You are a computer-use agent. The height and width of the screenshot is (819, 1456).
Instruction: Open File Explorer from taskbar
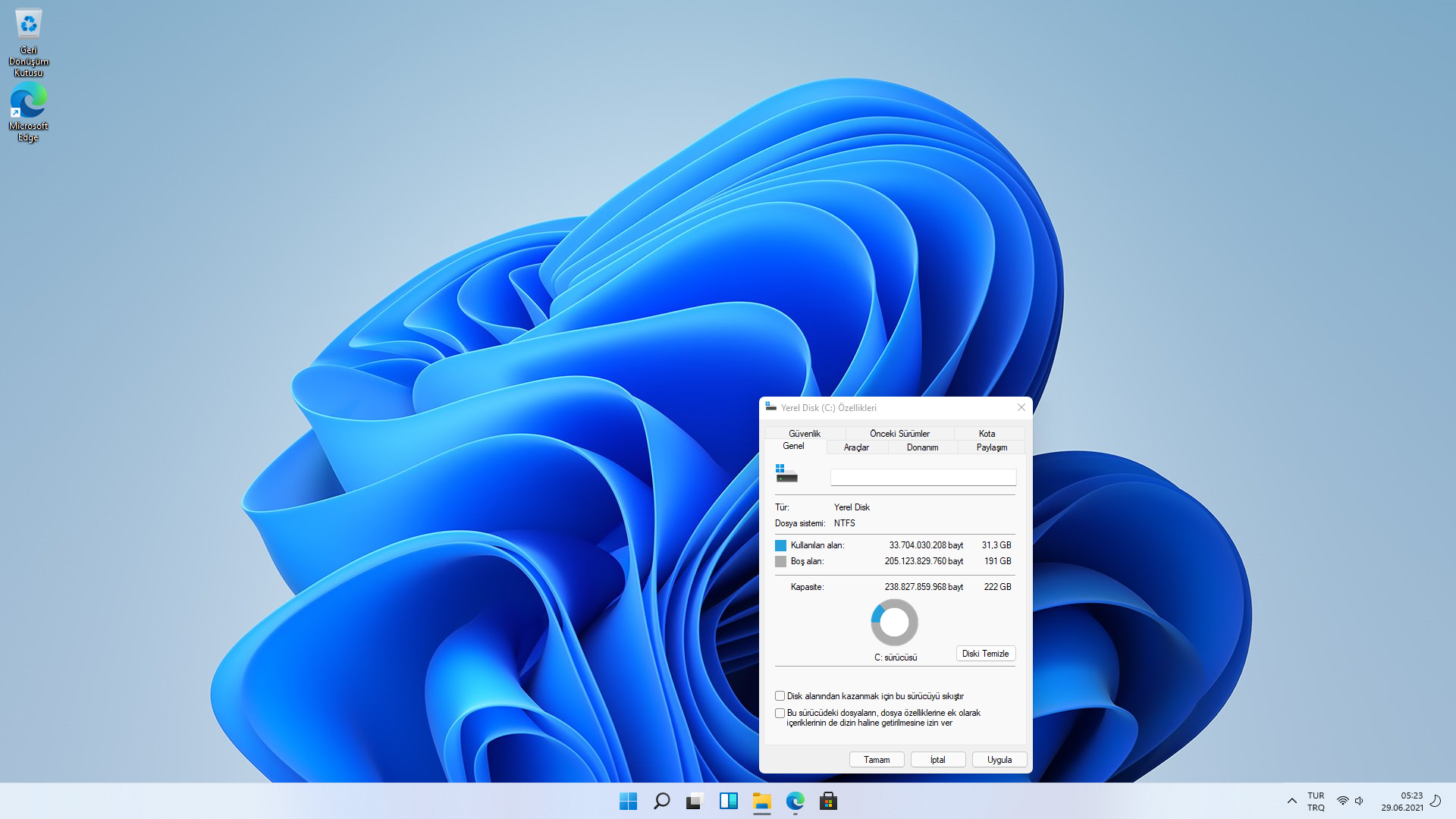pyautogui.click(x=761, y=801)
